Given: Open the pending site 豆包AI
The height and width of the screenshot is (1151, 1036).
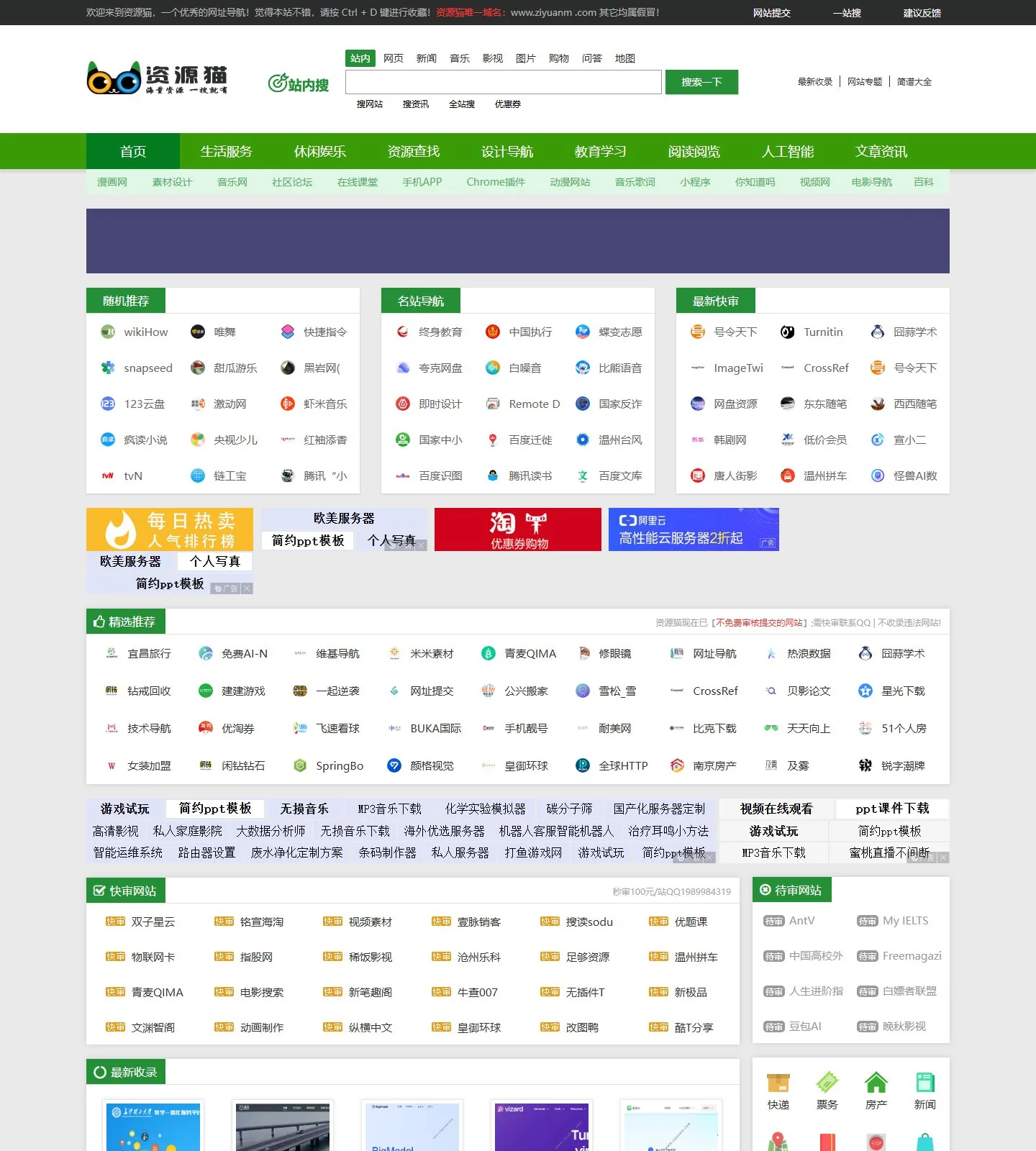Looking at the screenshot, I should 805,1027.
